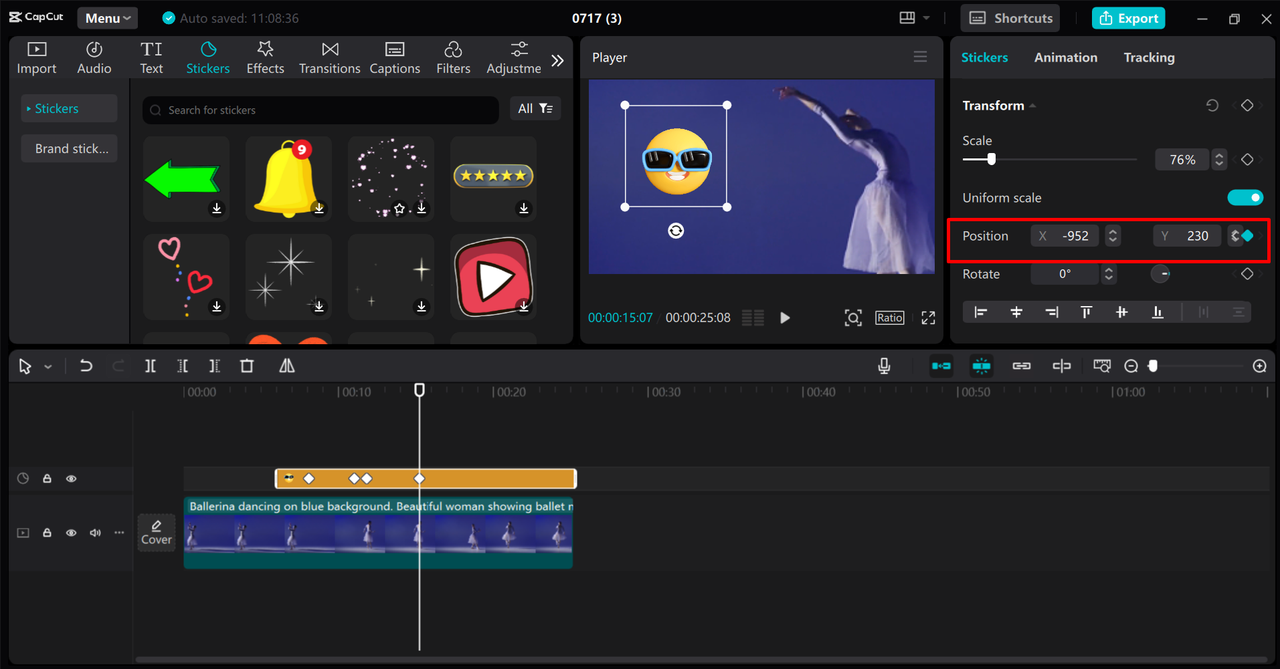Open the selection tool dropdown arrow
Viewport: 1280px width, 669px height.
(47, 367)
